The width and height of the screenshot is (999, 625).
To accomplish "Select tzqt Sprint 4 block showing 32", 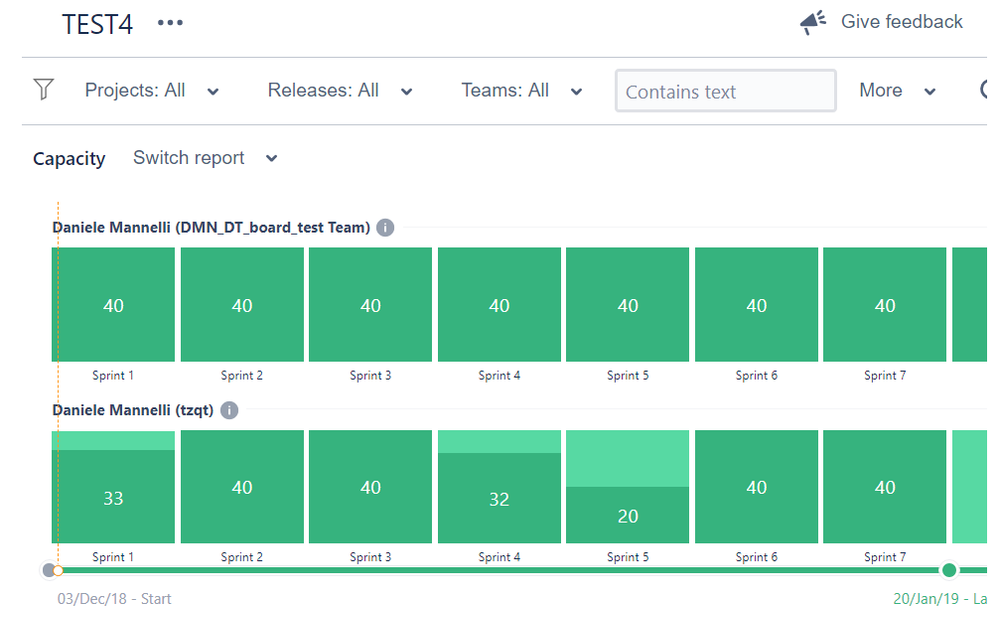I will coord(500,487).
